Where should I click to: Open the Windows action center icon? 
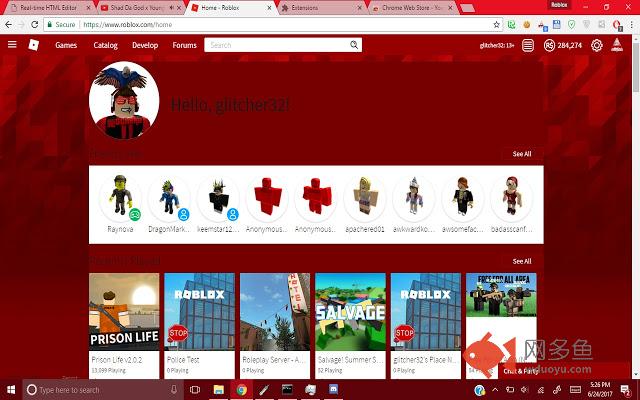coord(626,390)
